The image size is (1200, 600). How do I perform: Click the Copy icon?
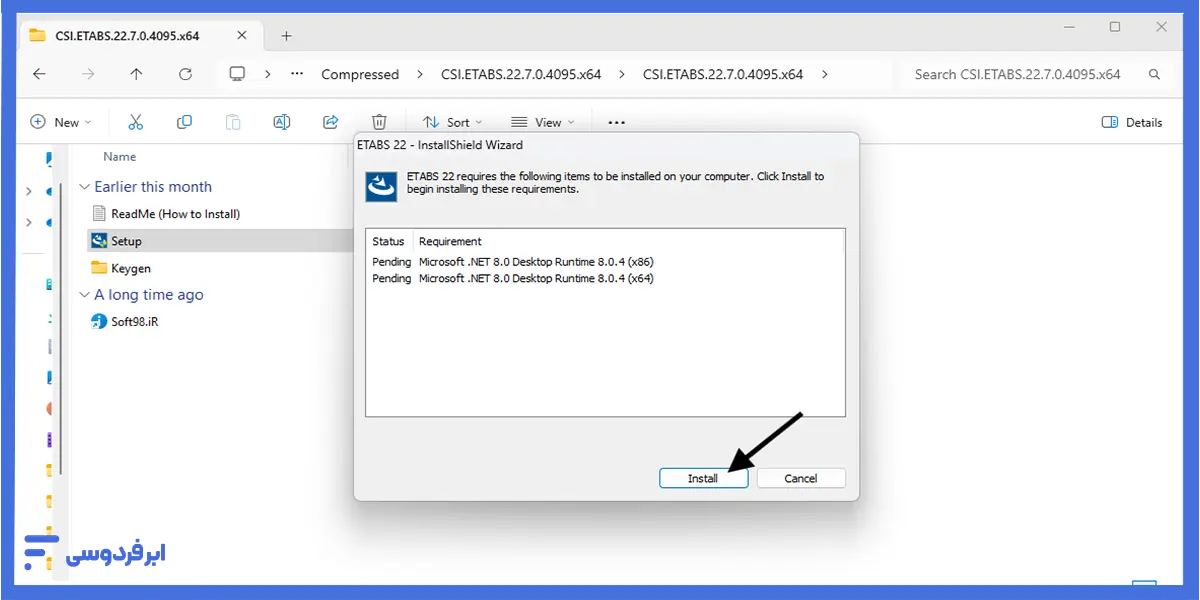coord(184,122)
